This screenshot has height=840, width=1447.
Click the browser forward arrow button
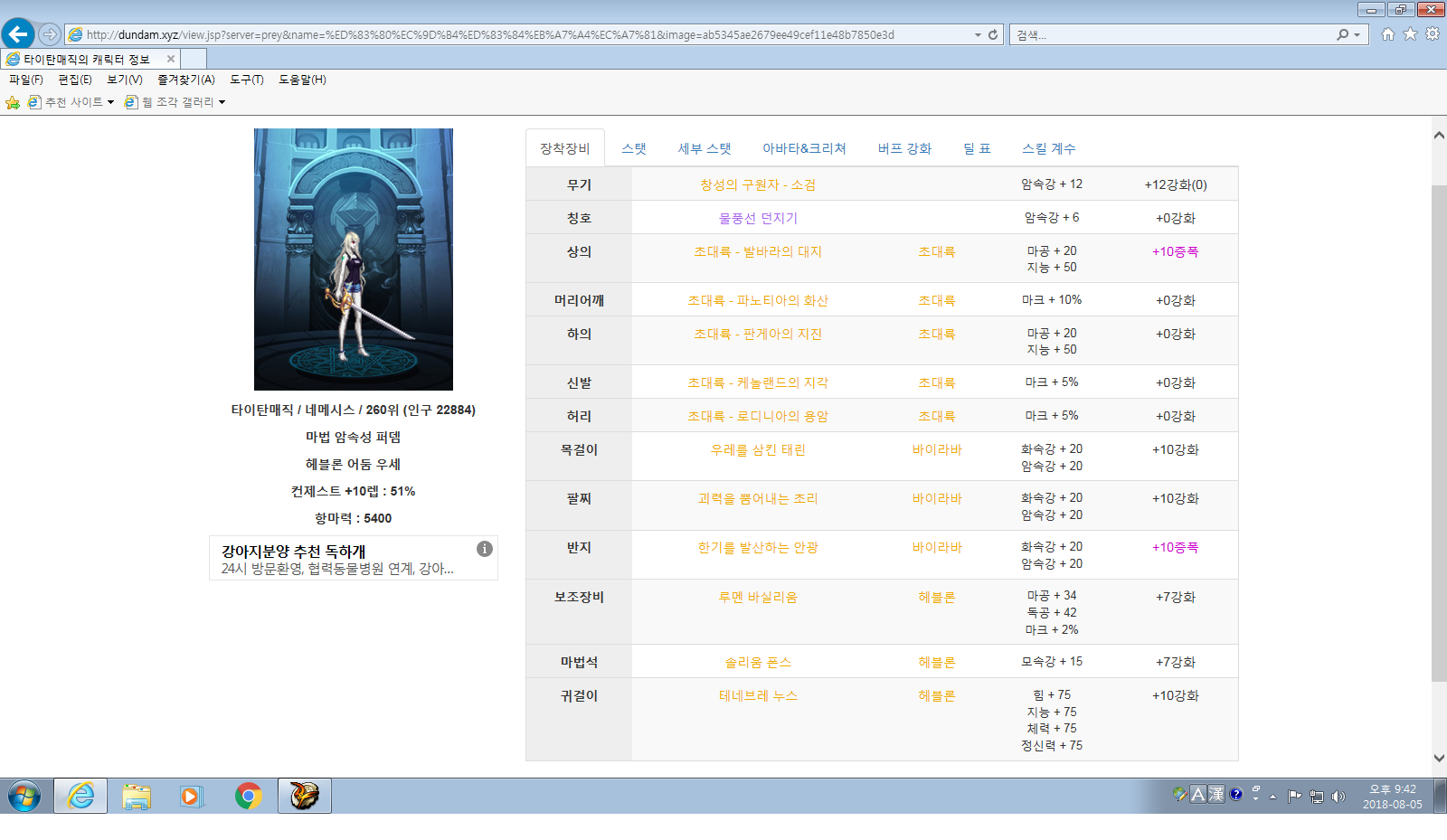[50, 34]
